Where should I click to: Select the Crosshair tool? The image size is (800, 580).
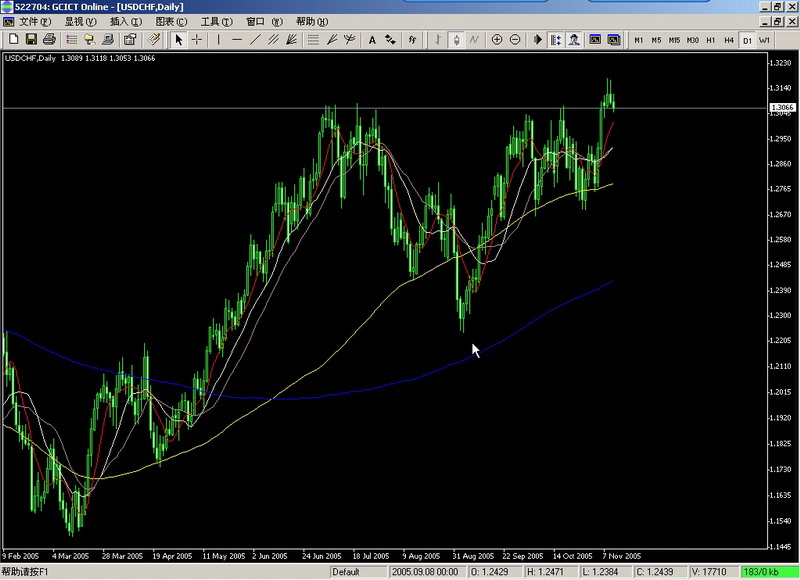[x=199, y=39]
